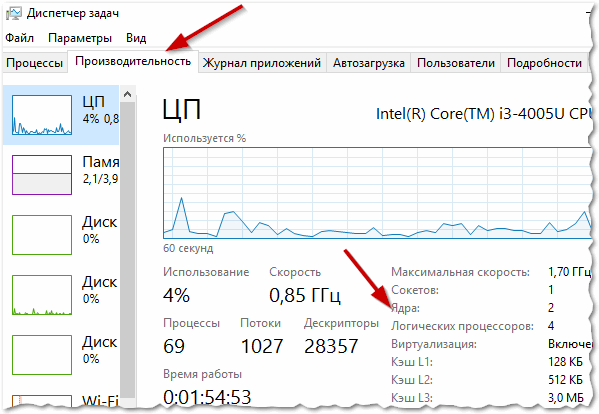Open the Вид menu
Viewport: 599px width, 414px height.
click(x=136, y=38)
